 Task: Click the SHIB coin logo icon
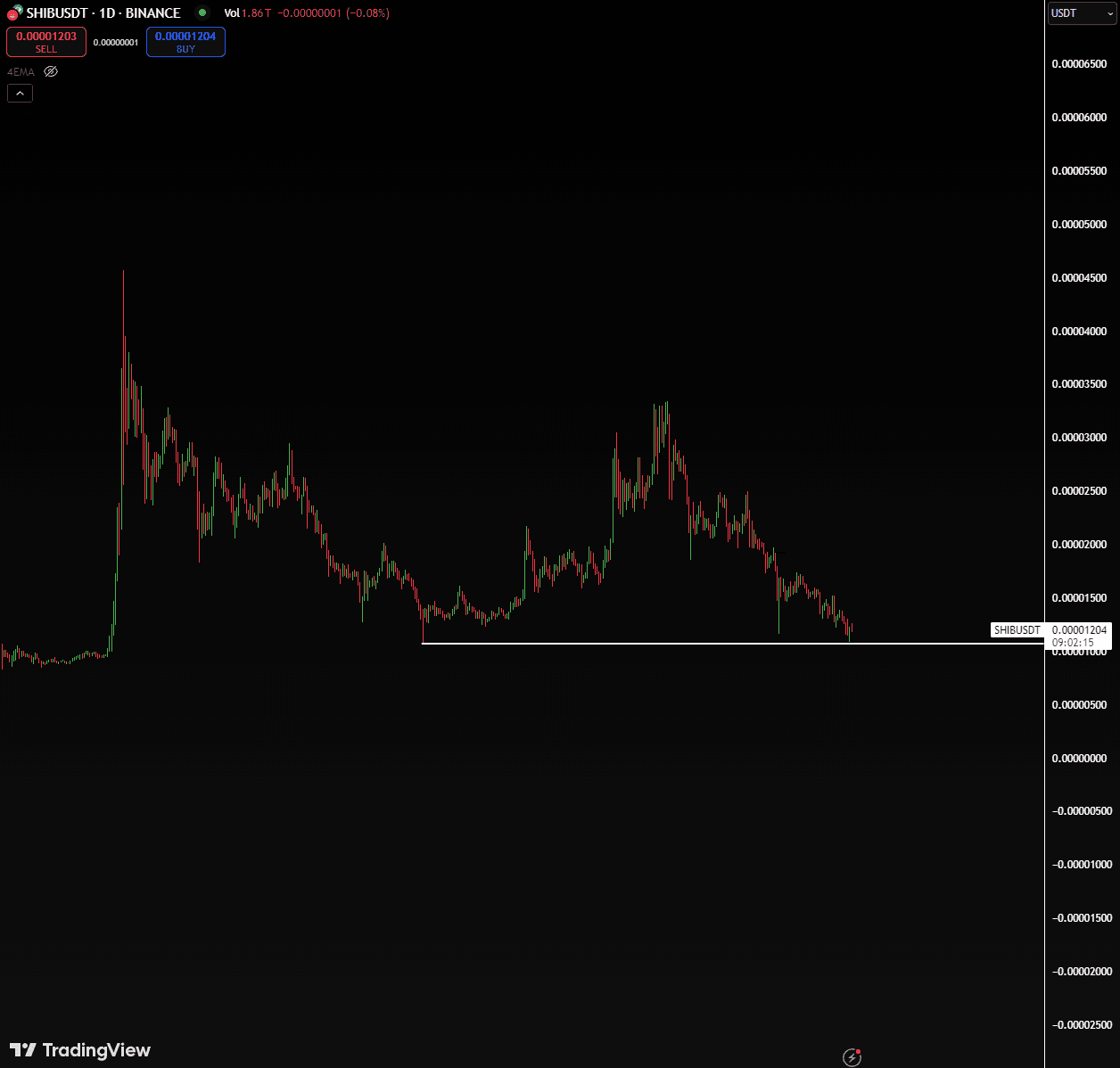coord(14,12)
